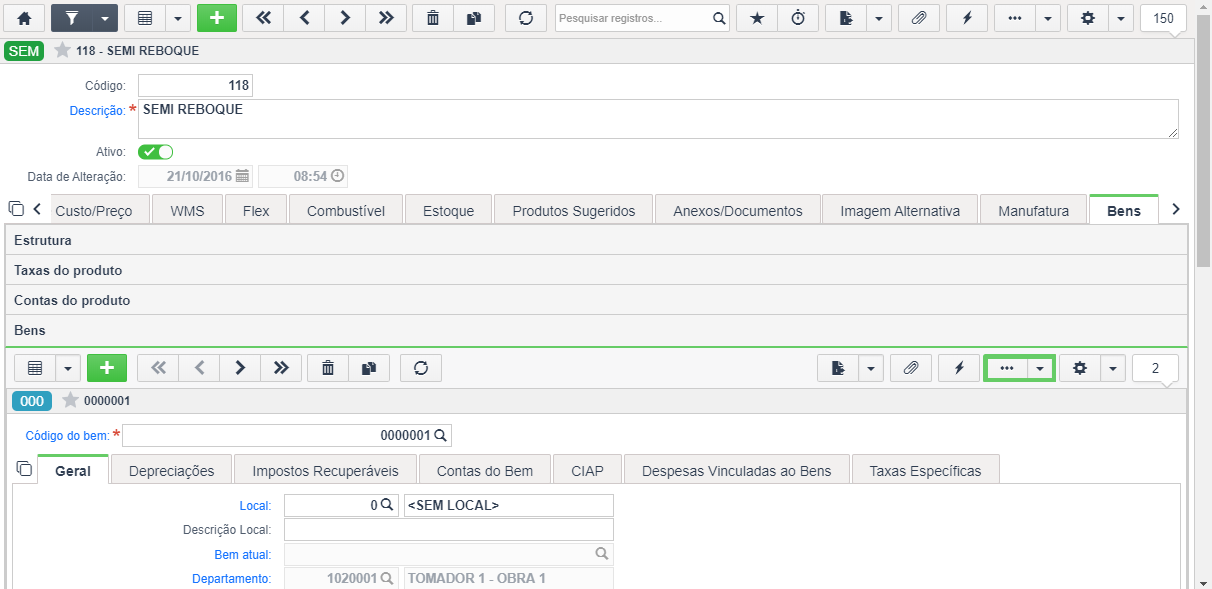Screen dimensions: 1212x589
Task: Jump to last bem record in Bens toolbar
Action: click(281, 368)
